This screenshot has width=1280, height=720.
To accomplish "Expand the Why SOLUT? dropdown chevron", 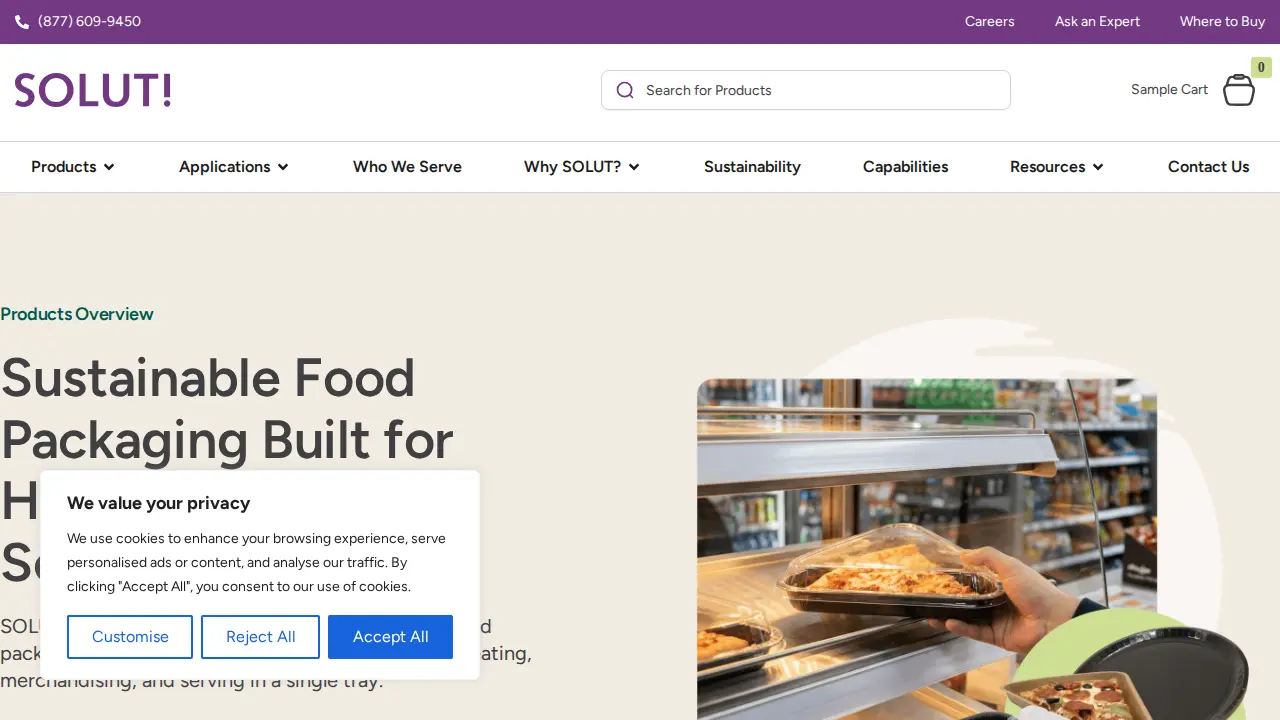I will coord(634,167).
